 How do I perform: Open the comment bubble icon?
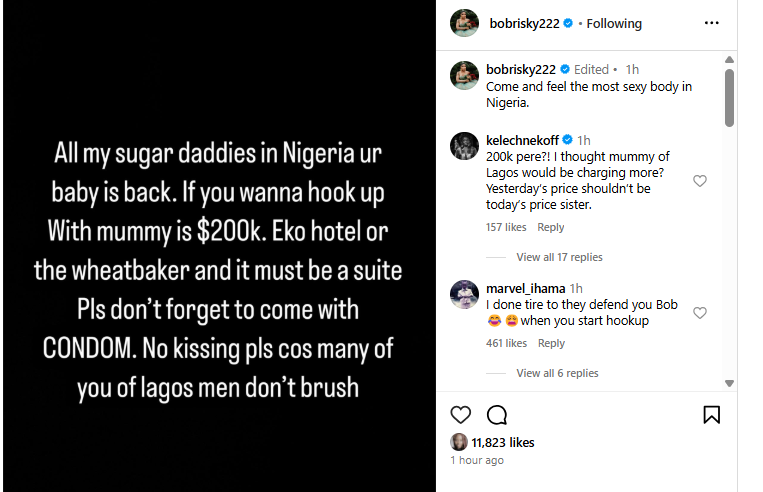[495, 414]
